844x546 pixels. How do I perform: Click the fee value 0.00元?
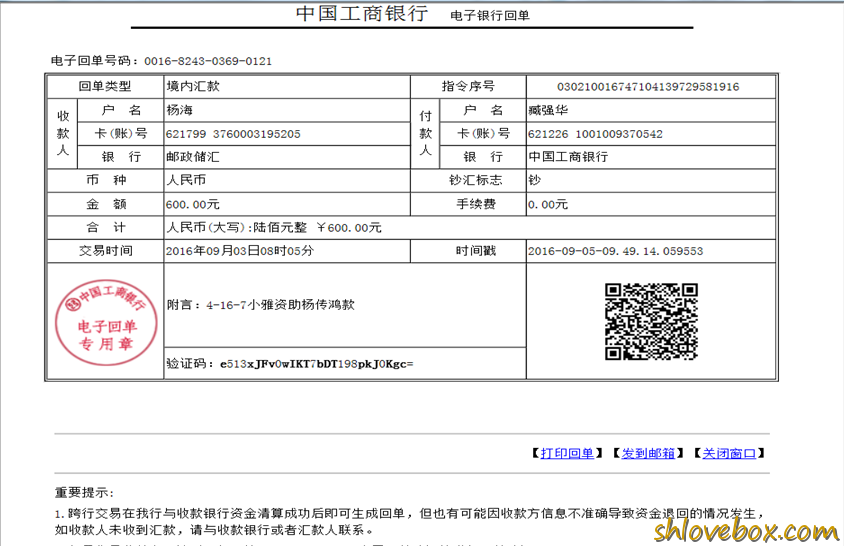(x=548, y=204)
